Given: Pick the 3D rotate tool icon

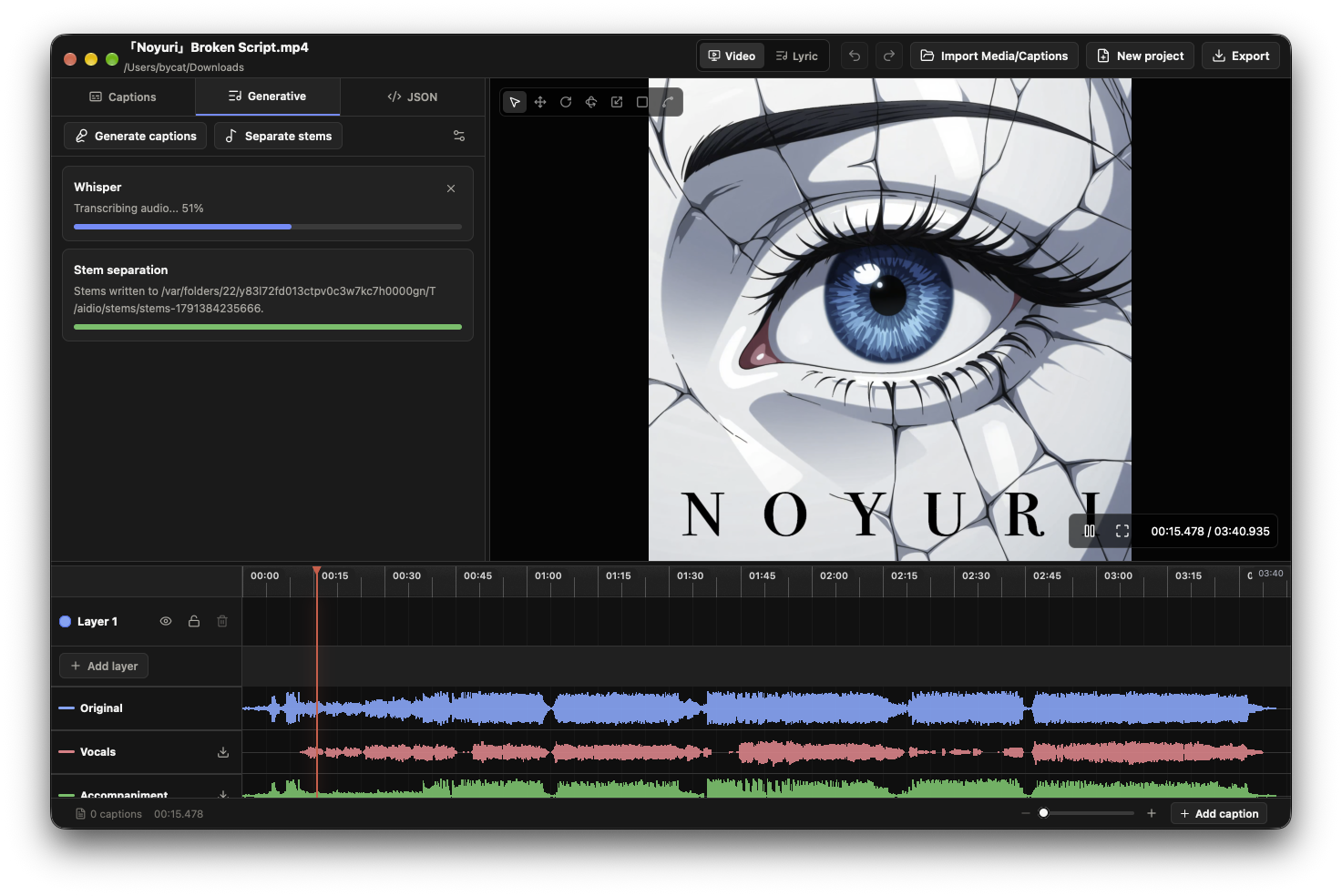Looking at the screenshot, I should [x=591, y=102].
